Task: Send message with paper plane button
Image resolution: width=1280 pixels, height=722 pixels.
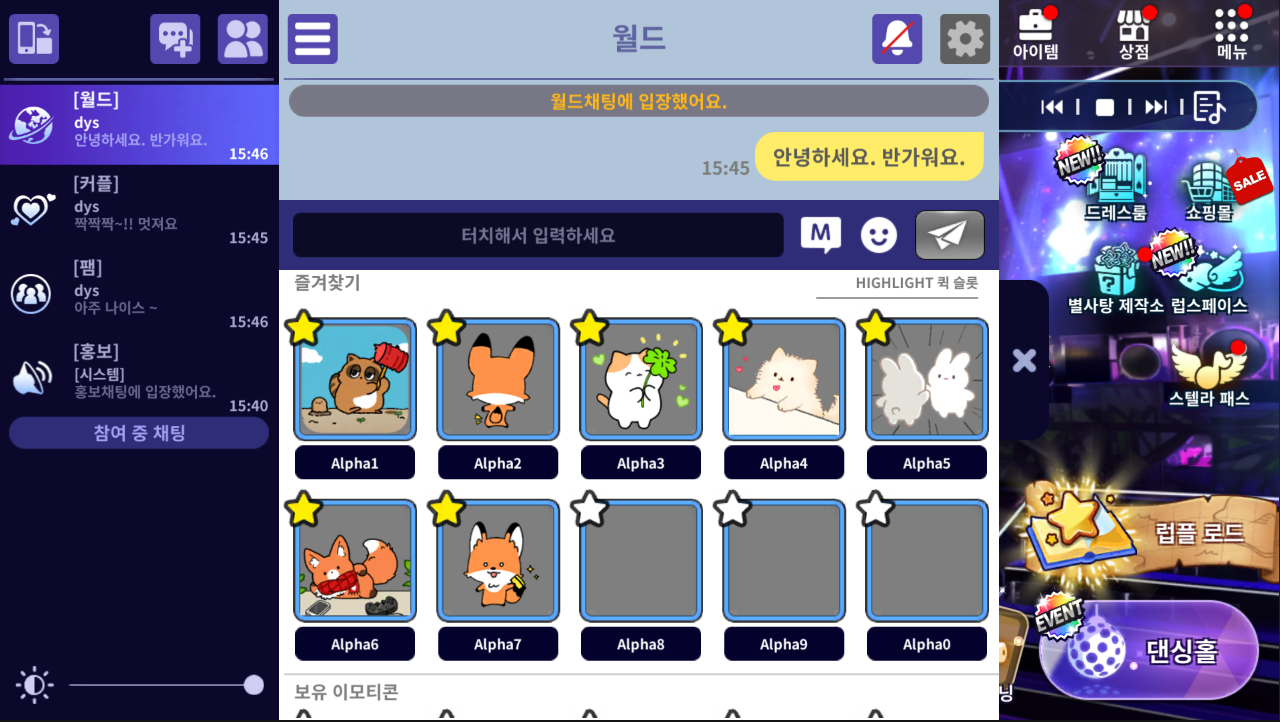Action: pyautogui.click(x=950, y=235)
